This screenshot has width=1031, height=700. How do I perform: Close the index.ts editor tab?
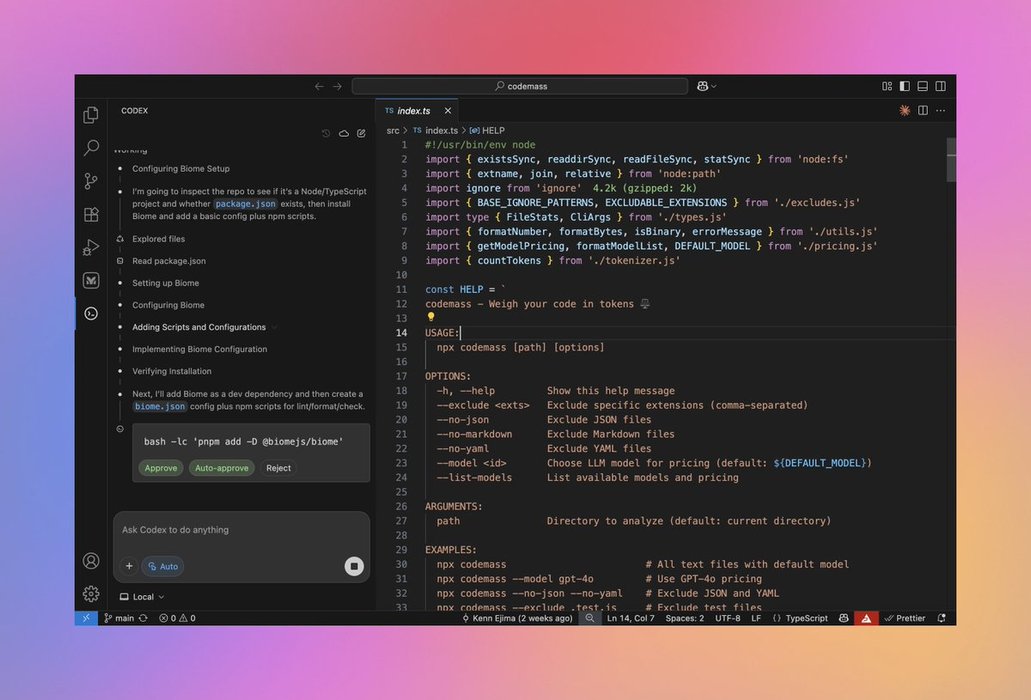448,110
